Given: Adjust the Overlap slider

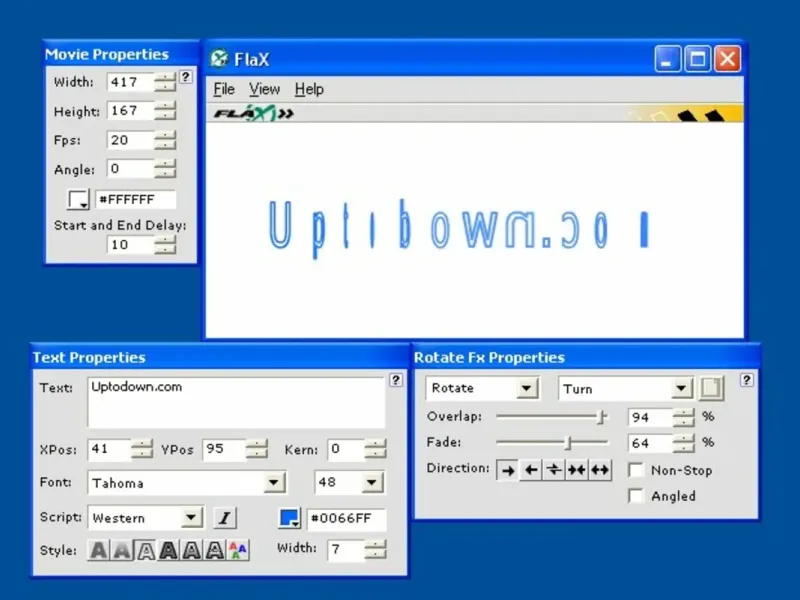Looking at the screenshot, I should pyautogui.click(x=602, y=417).
